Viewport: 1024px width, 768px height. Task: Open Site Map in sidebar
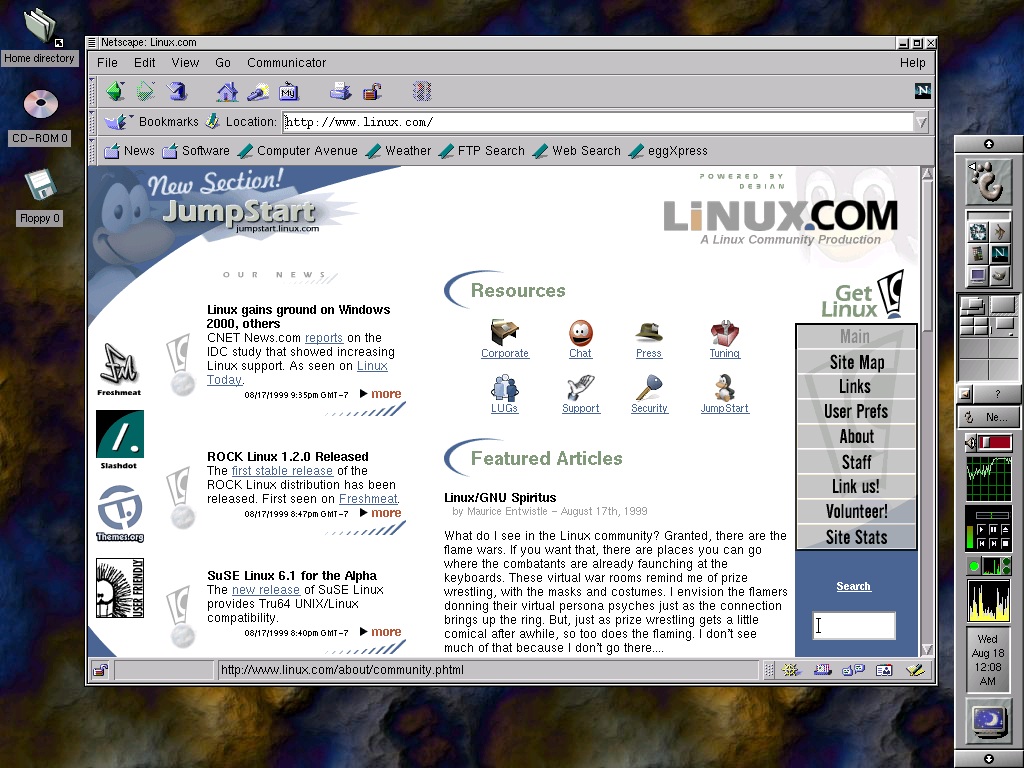[856, 362]
